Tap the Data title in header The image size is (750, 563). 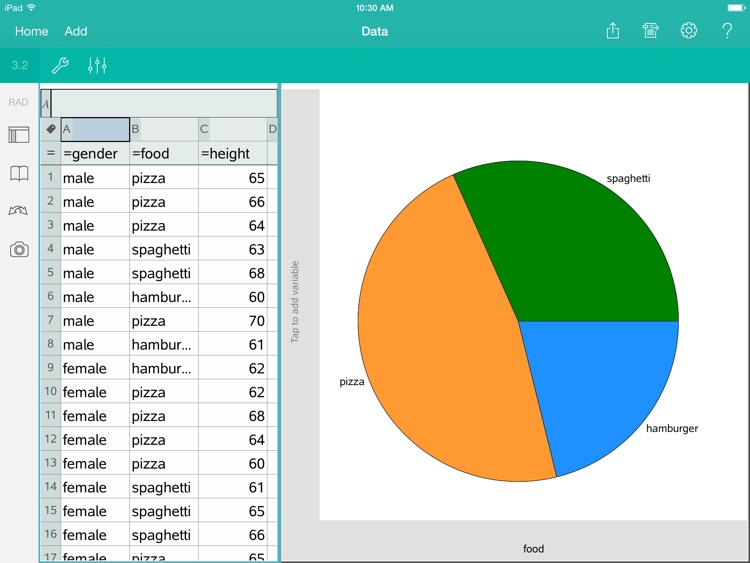(375, 31)
